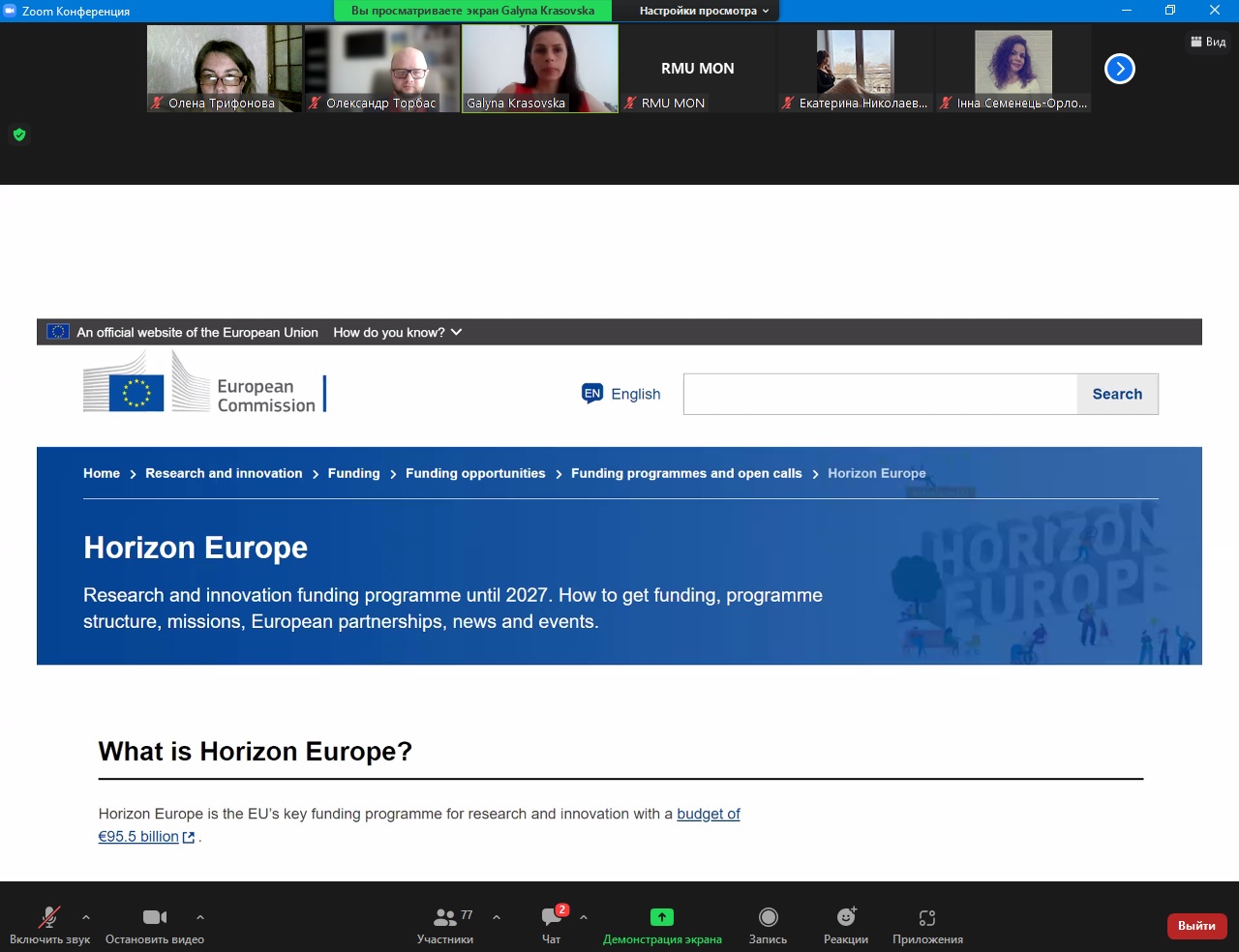This screenshot has width=1239, height=952.
Task: Click Galyna Krasovska's video thumbnail
Action: coord(539,68)
